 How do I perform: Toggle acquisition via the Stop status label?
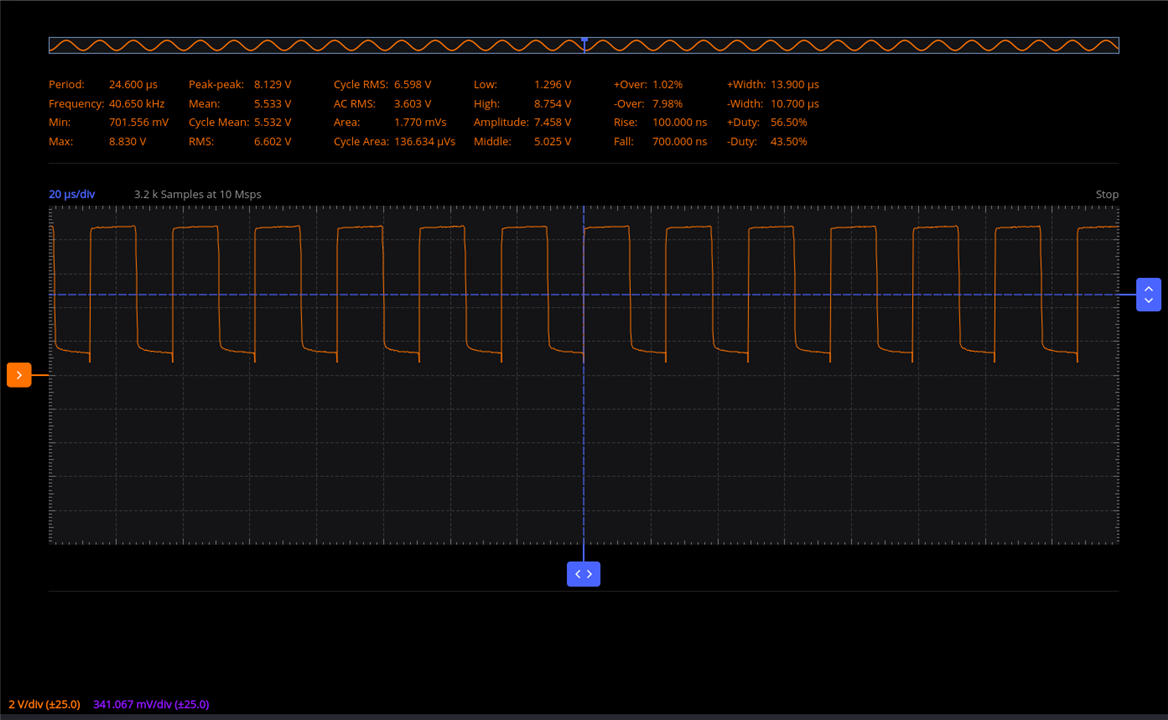[1106, 194]
